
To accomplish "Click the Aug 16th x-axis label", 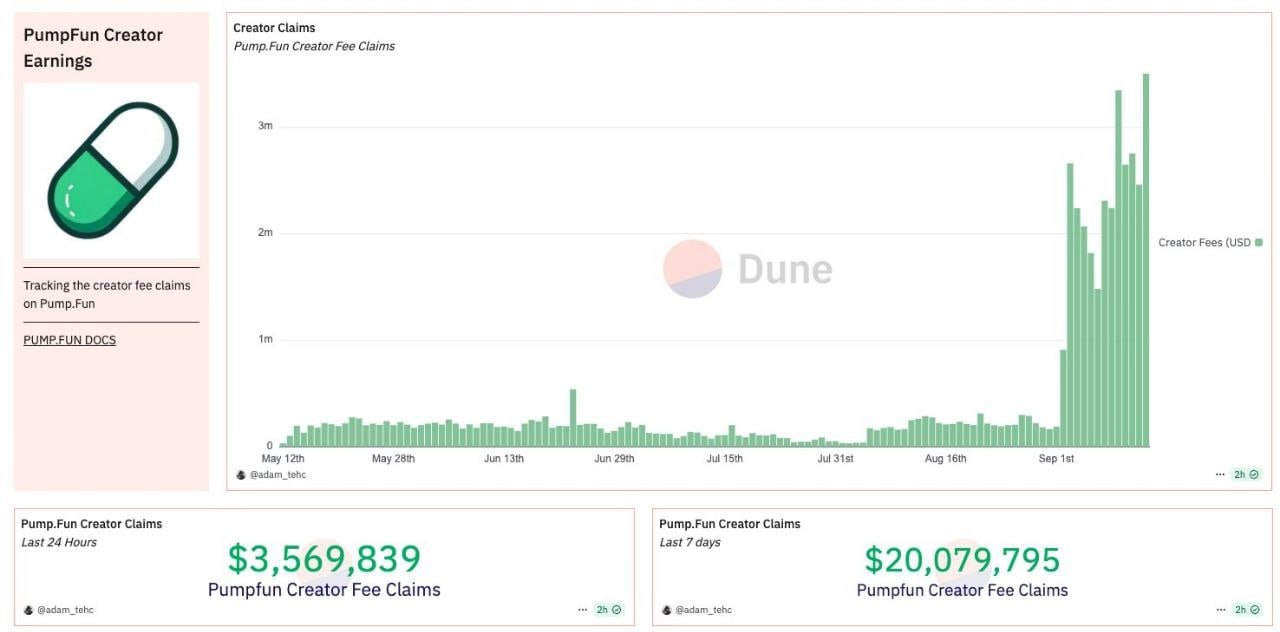I will tap(946, 459).
